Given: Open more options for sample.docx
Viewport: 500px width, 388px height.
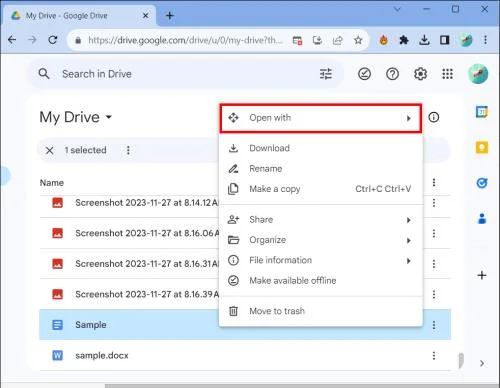Looking at the screenshot, I should point(434,356).
